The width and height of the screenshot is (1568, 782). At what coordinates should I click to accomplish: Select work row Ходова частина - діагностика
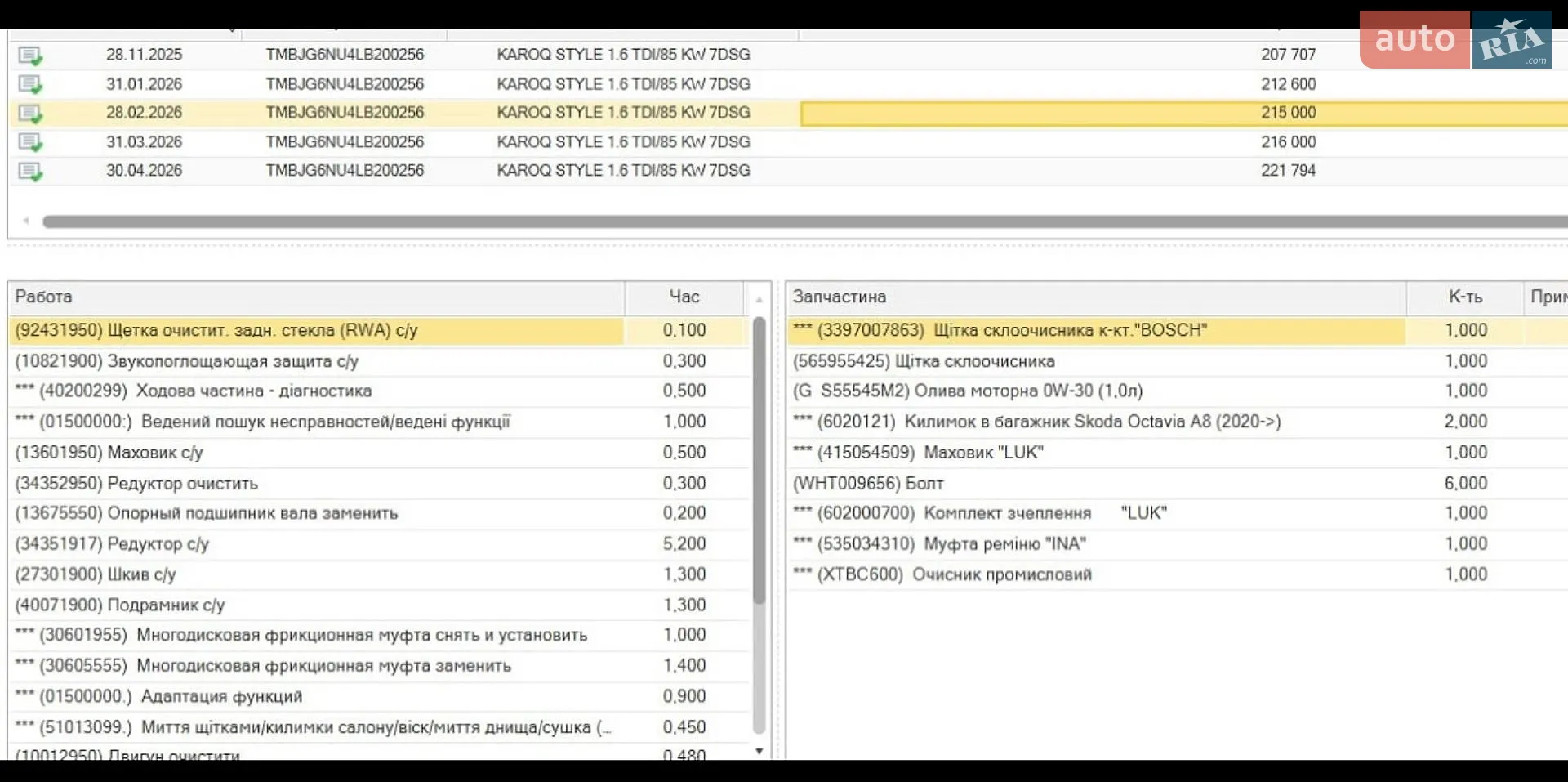[380, 391]
